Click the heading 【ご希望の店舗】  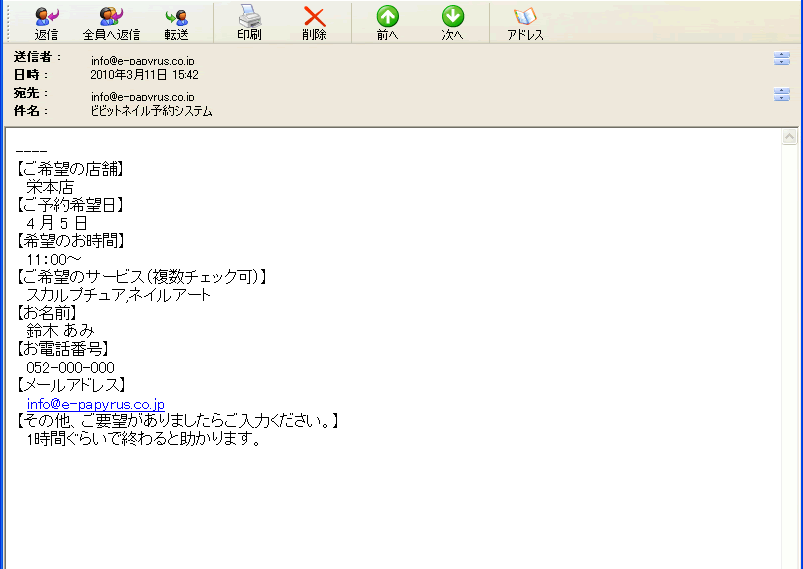pyautogui.click(x=70, y=169)
